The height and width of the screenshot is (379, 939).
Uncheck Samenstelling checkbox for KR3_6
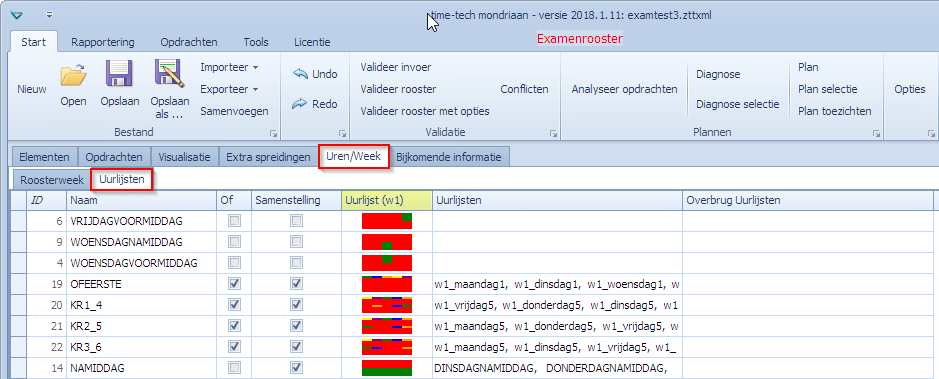coord(296,347)
